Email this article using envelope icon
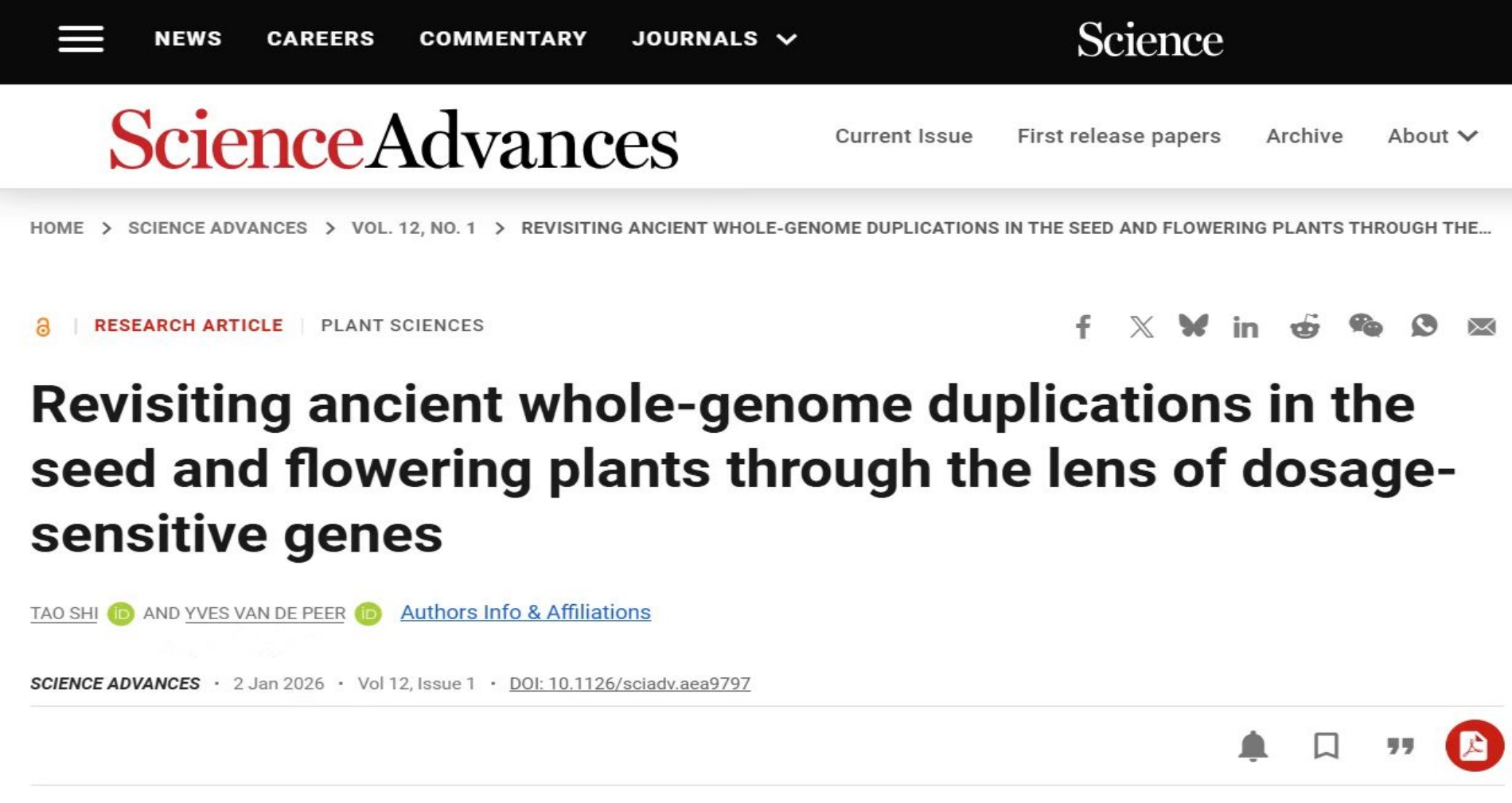Image resolution: width=1512 pixels, height=803 pixels. click(1481, 326)
